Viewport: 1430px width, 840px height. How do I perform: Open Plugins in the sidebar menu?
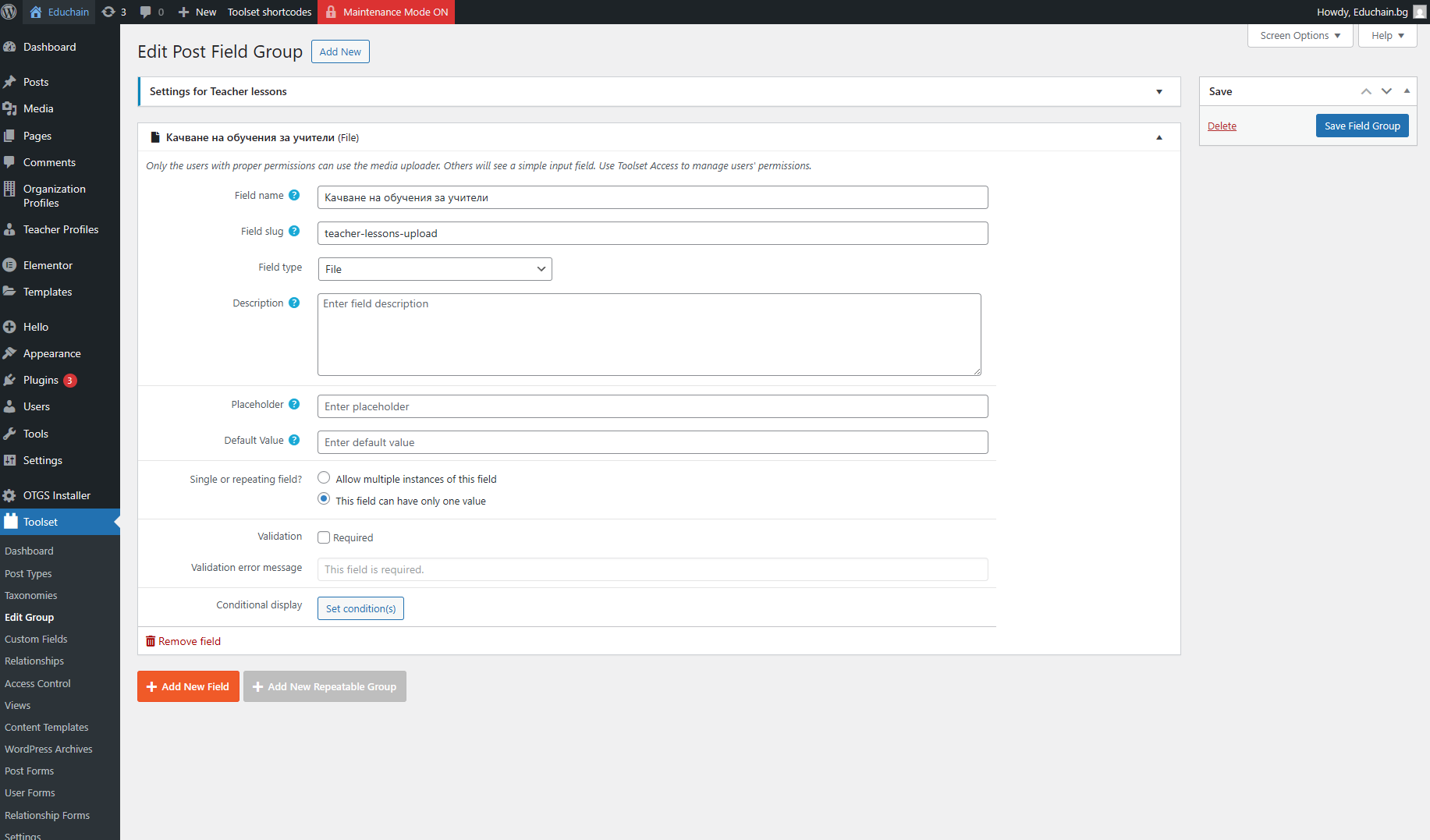pyautogui.click(x=41, y=381)
